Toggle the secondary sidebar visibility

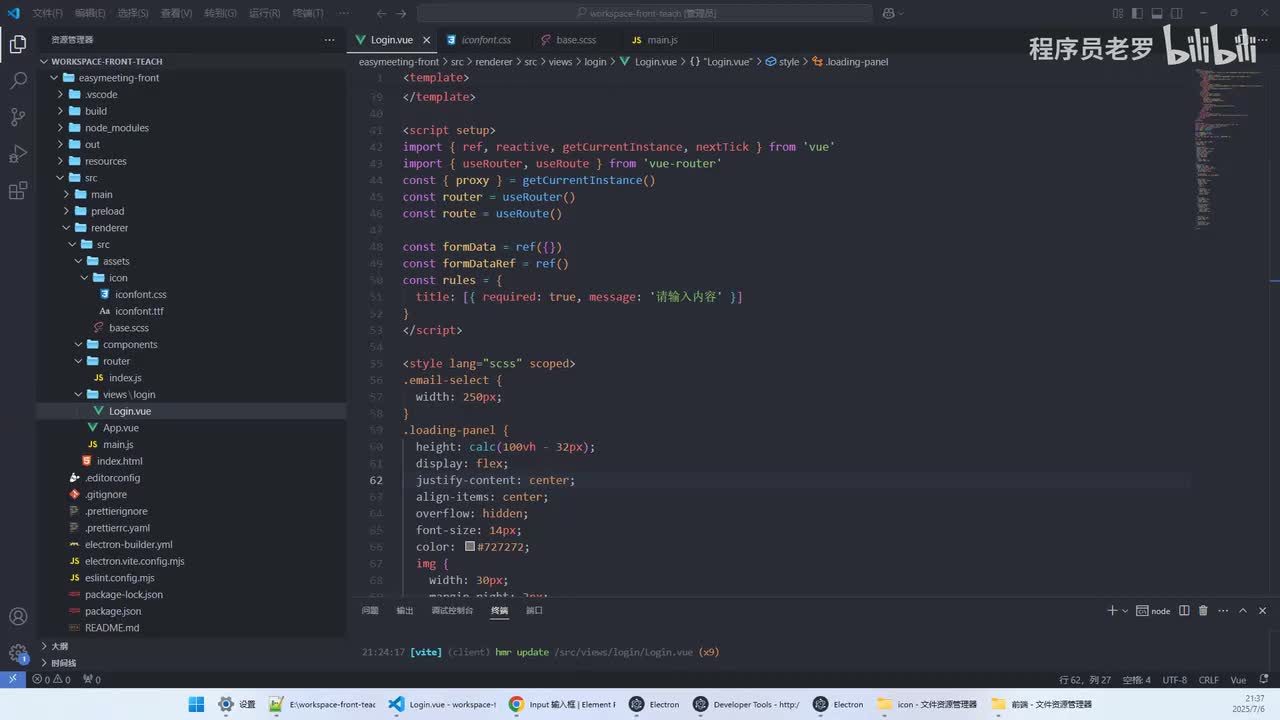click(1176, 13)
